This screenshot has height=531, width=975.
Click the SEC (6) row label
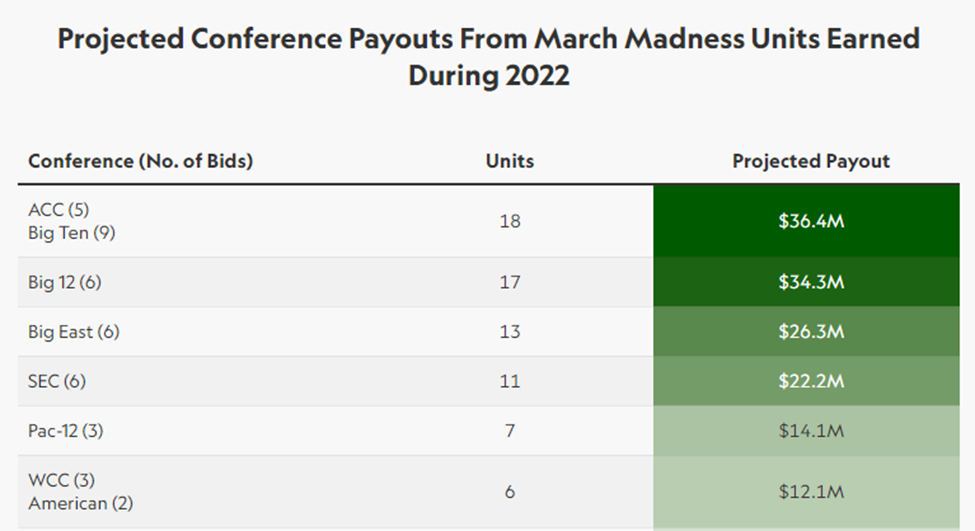click(x=59, y=381)
